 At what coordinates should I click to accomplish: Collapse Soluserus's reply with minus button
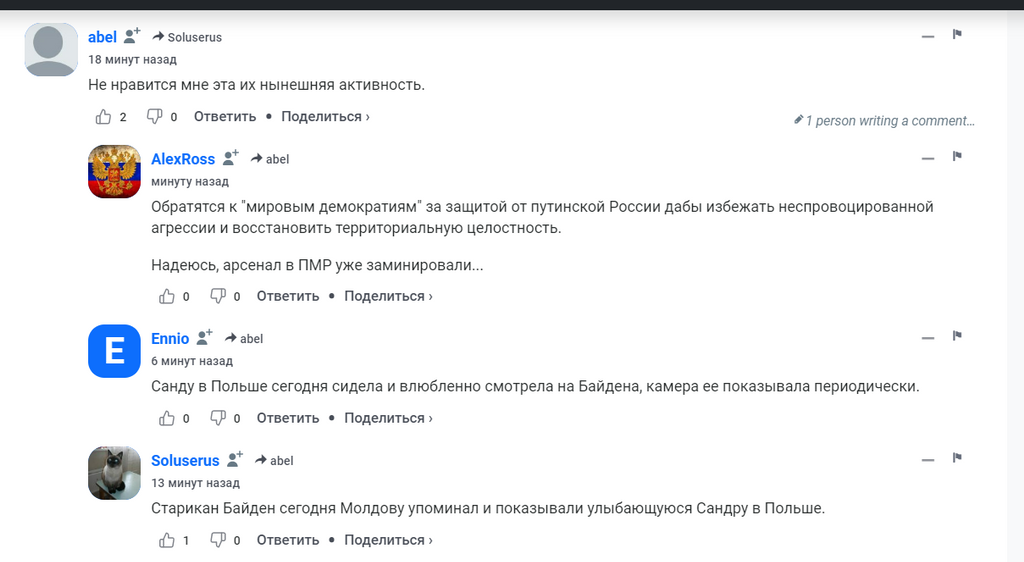(x=928, y=460)
